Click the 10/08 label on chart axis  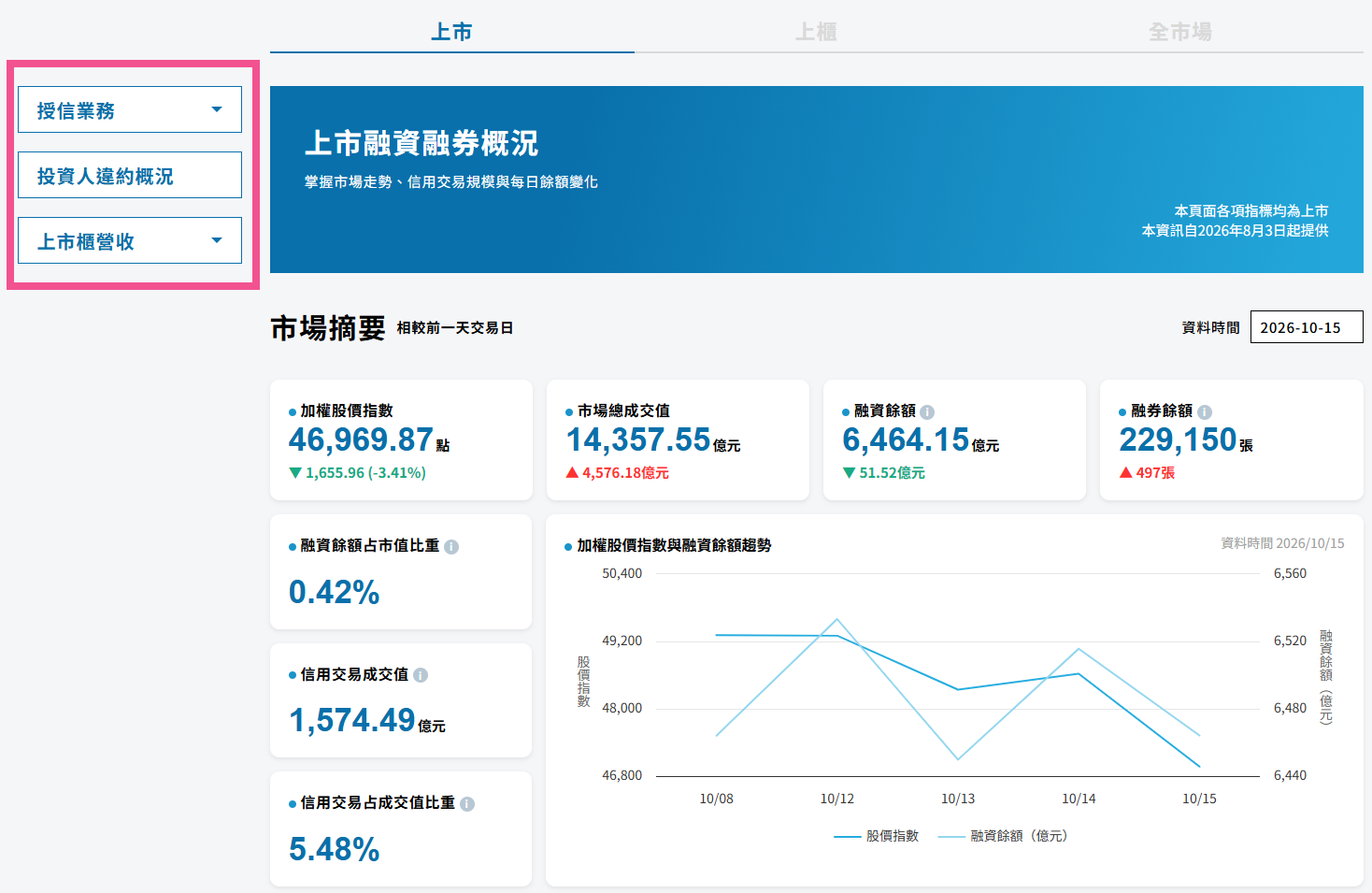717,799
